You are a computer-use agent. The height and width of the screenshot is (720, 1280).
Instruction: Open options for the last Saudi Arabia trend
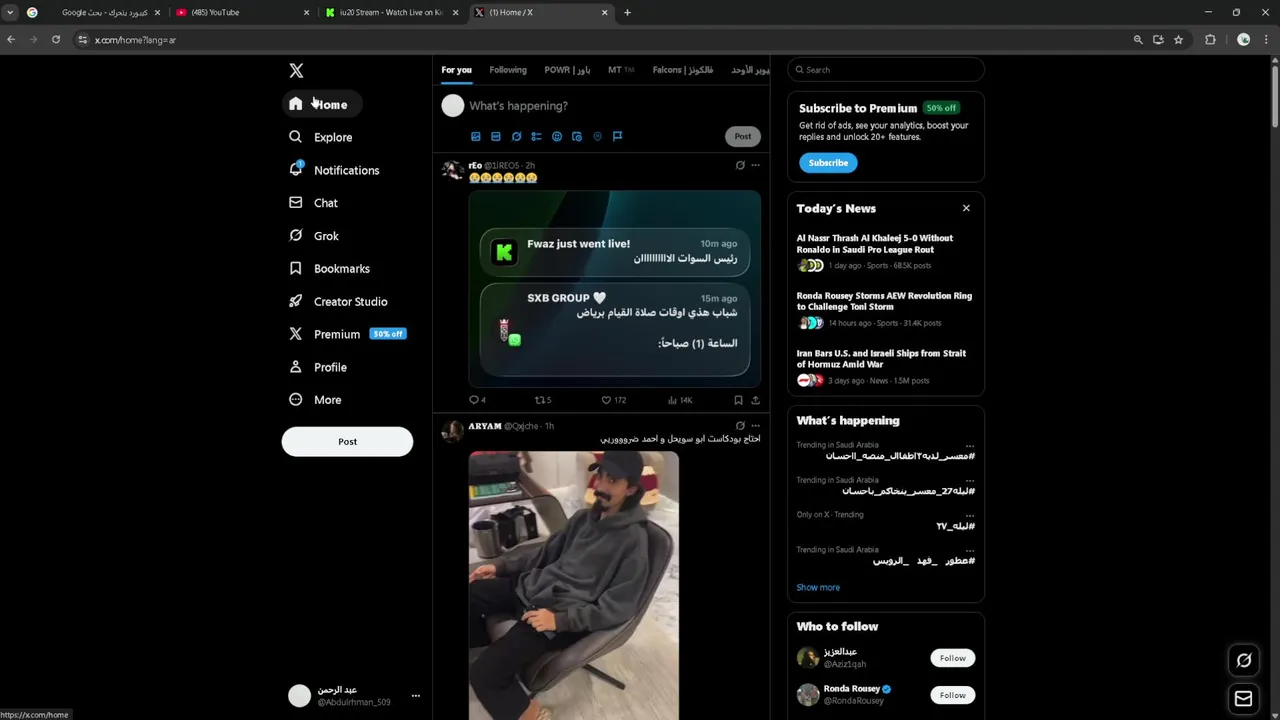coord(969,550)
